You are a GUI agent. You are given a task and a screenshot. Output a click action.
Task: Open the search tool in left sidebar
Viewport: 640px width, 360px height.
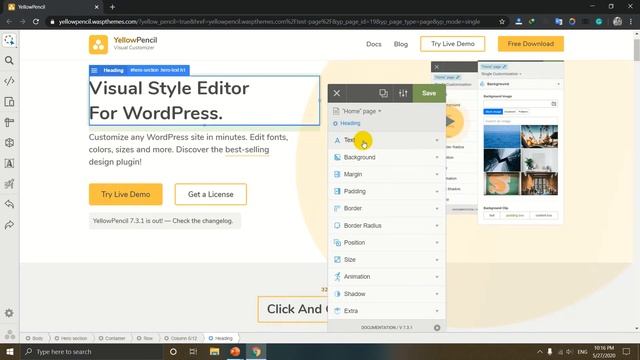(x=9, y=60)
